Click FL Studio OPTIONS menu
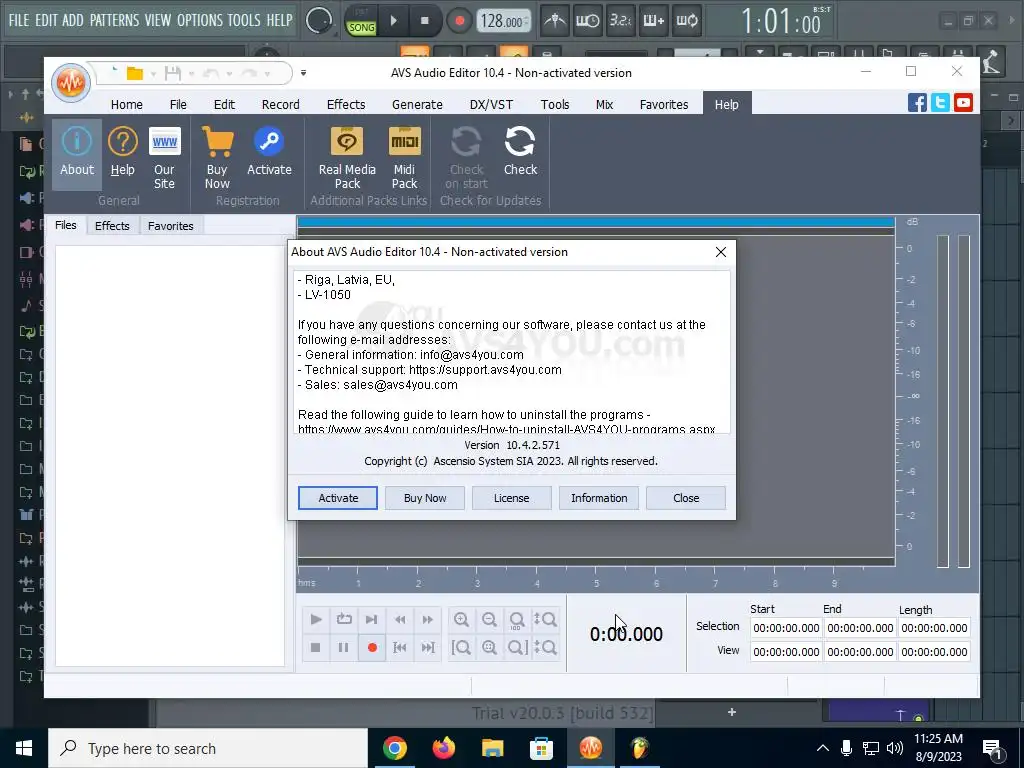The image size is (1024, 768). click(x=200, y=20)
